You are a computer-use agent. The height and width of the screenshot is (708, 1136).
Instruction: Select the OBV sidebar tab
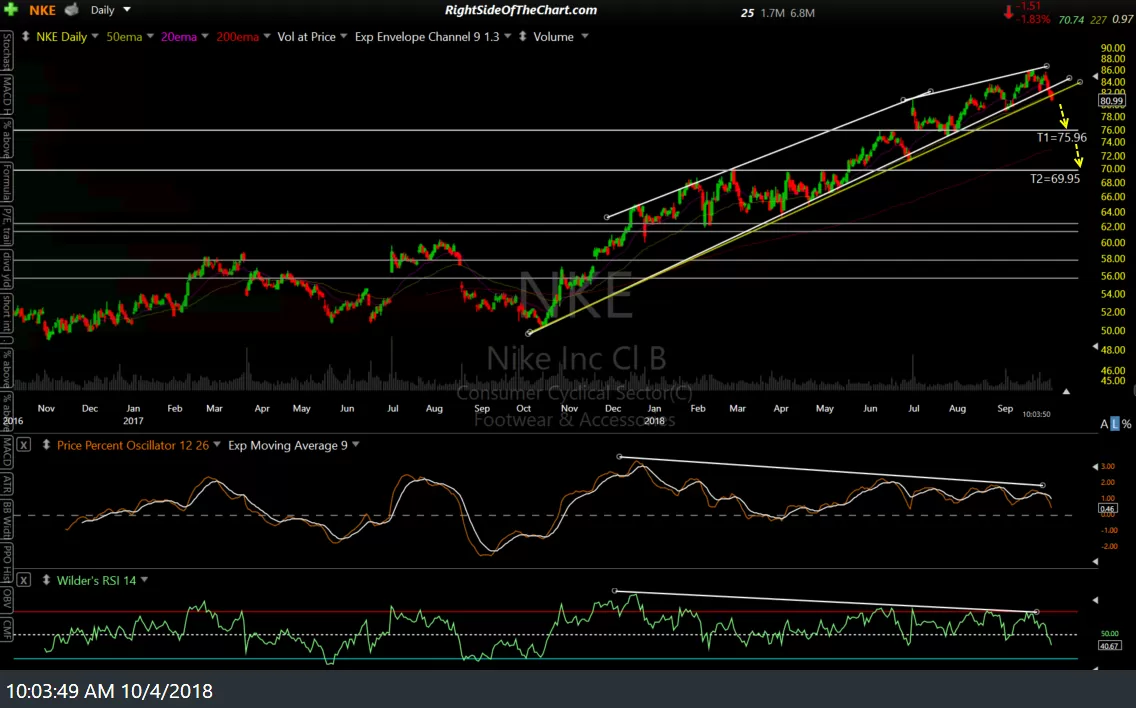click(7, 599)
